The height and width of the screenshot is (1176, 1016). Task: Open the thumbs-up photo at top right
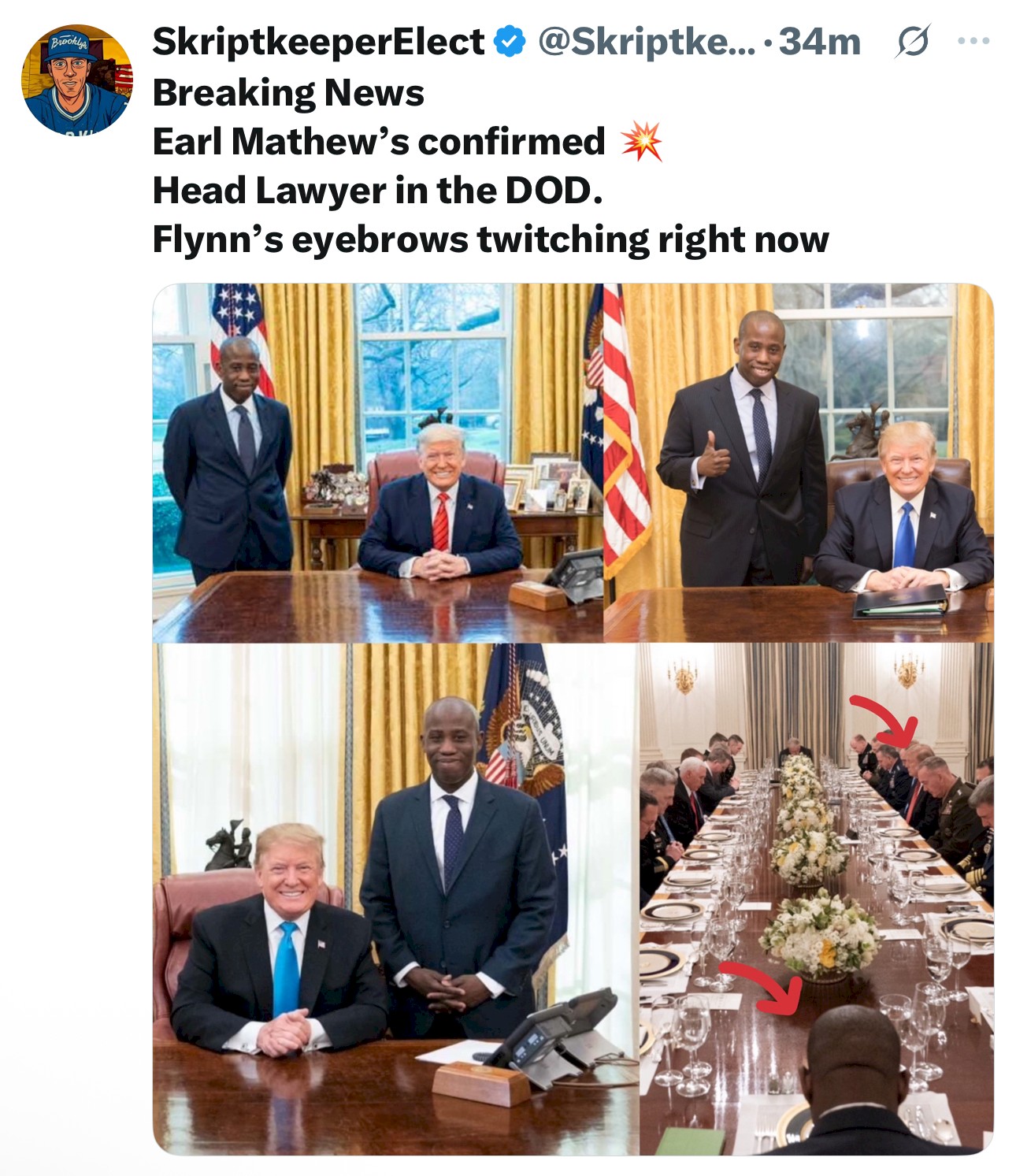click(x=799, y=462)
